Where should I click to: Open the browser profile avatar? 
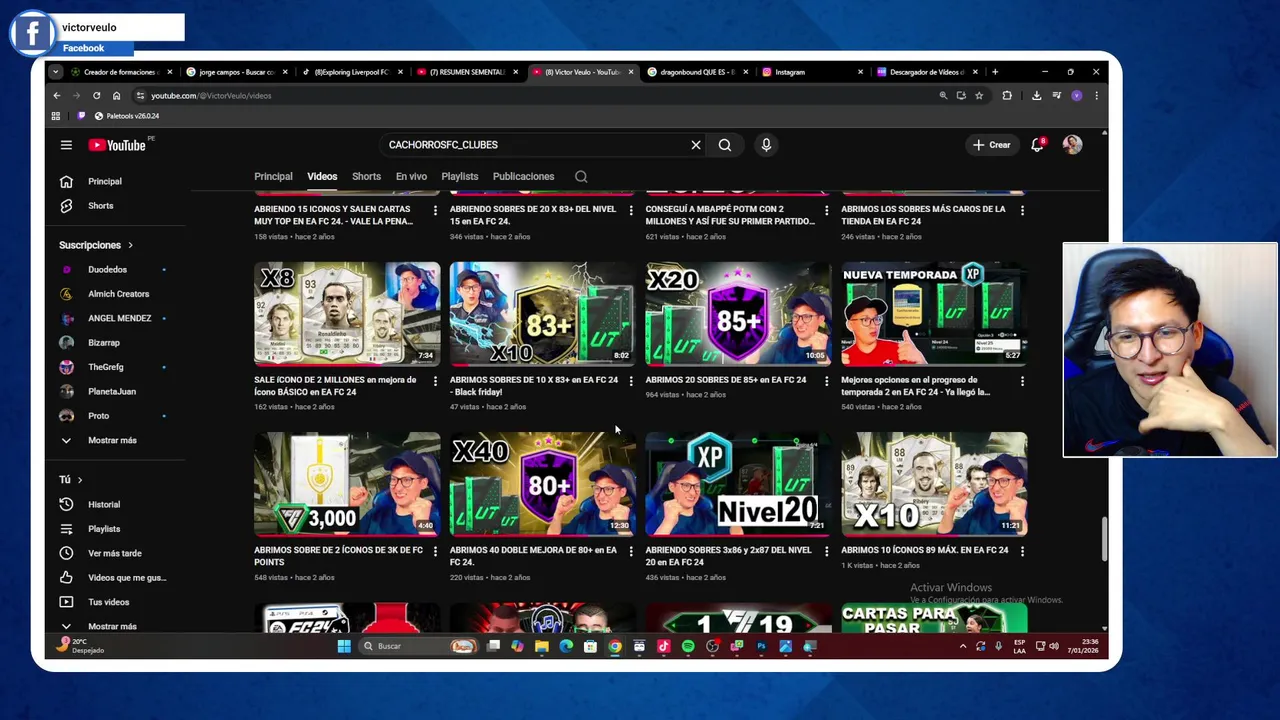tap(1076, 96)
